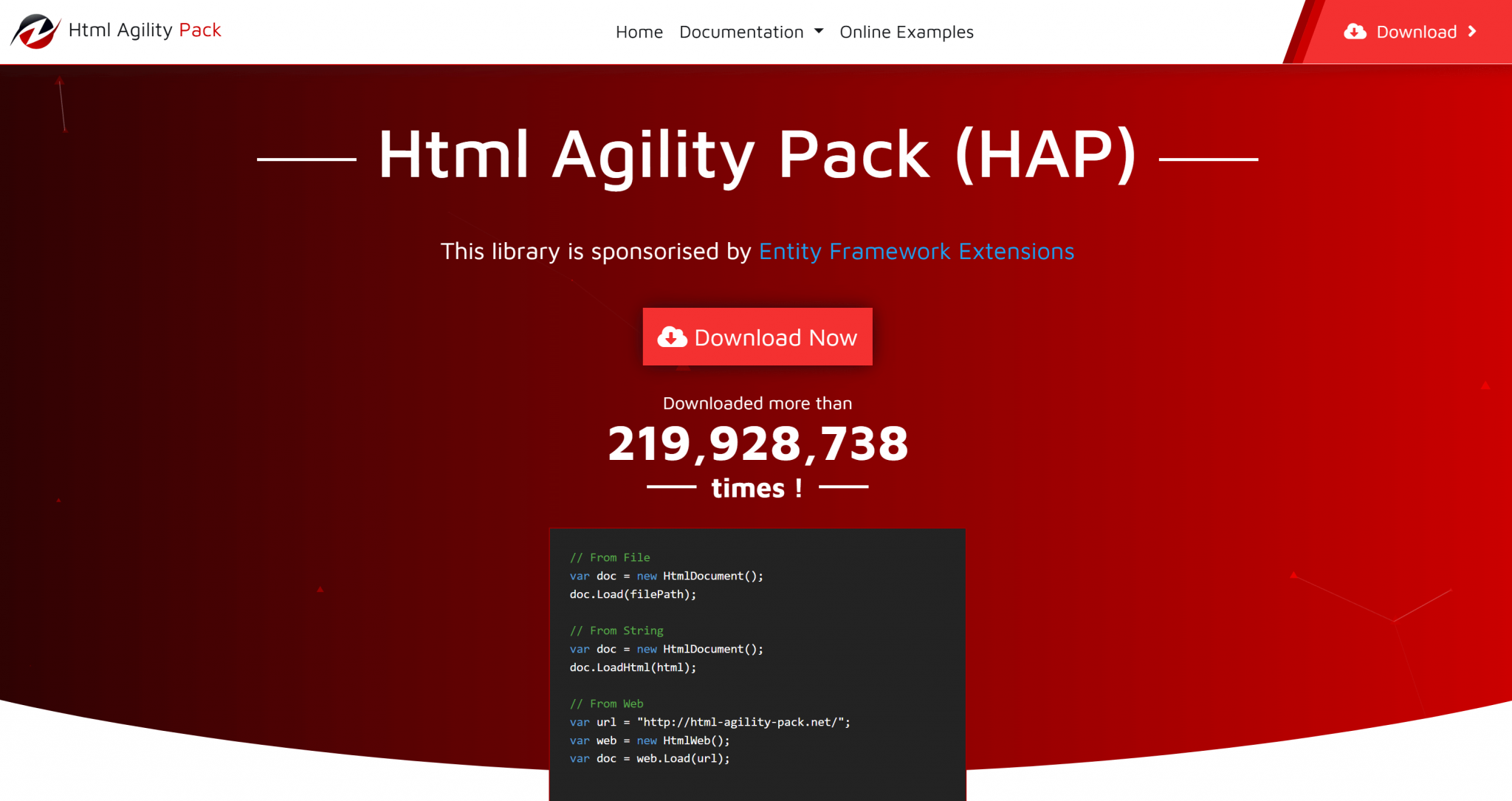The height and width of the screenshot is (801, 1512).
Task: Click the cloud icon in header Download button
Action: click(1357, 31)
